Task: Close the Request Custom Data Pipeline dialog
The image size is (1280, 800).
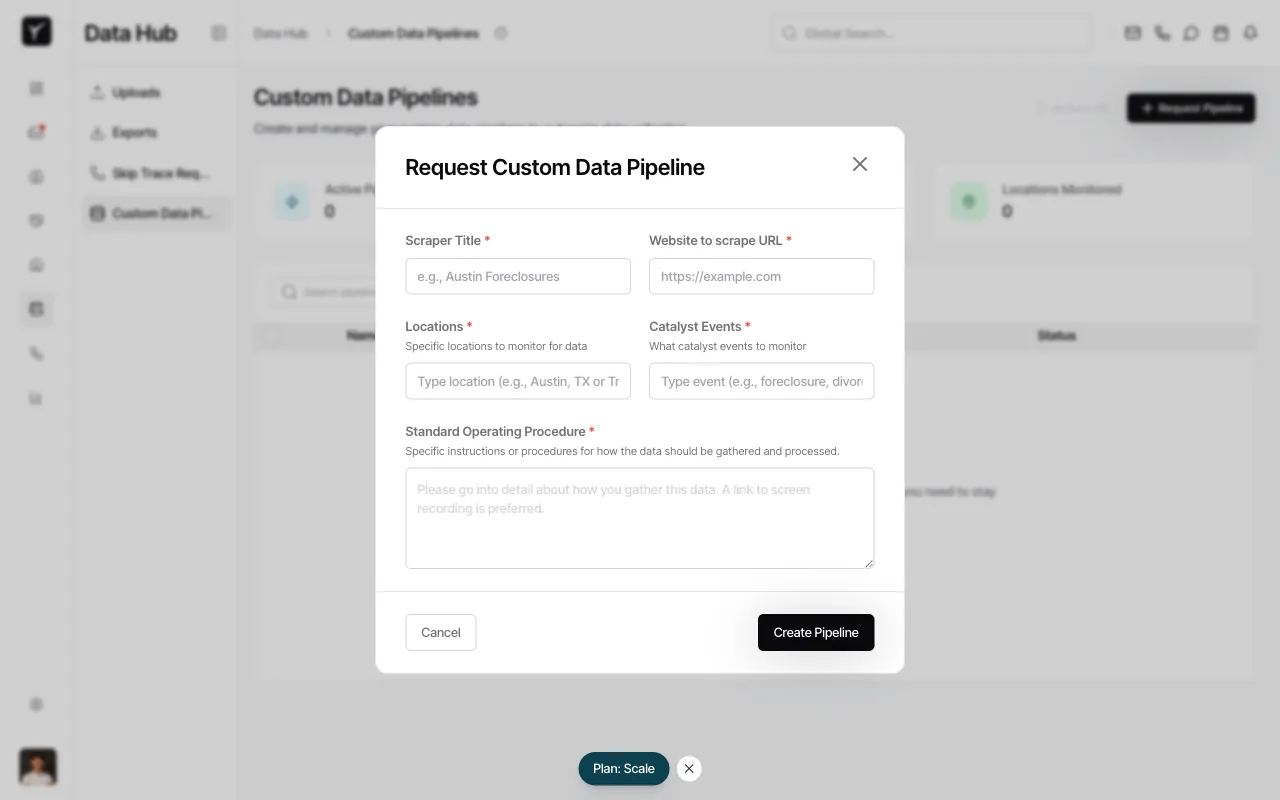Action: coord(859,164)
